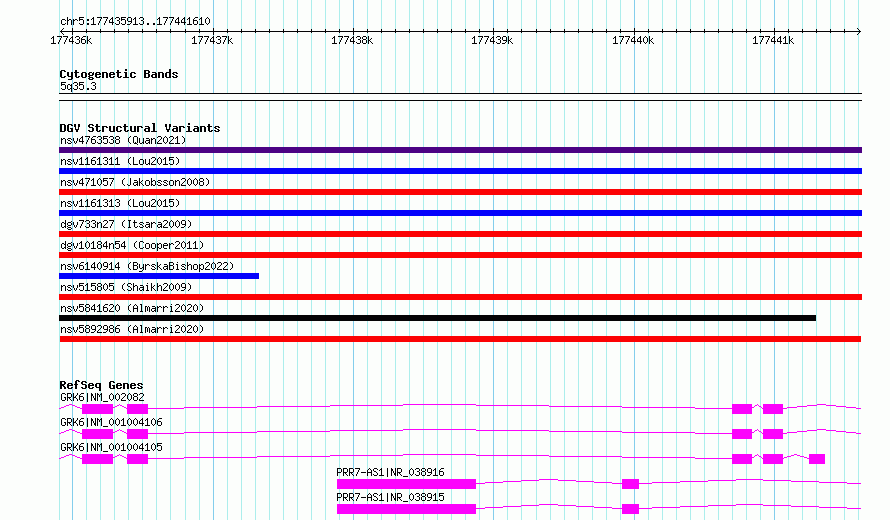Click the nsv471057 (Jakobsson2008) label
The width and height of the screenshot is (890, 520).
pos(135,182)
